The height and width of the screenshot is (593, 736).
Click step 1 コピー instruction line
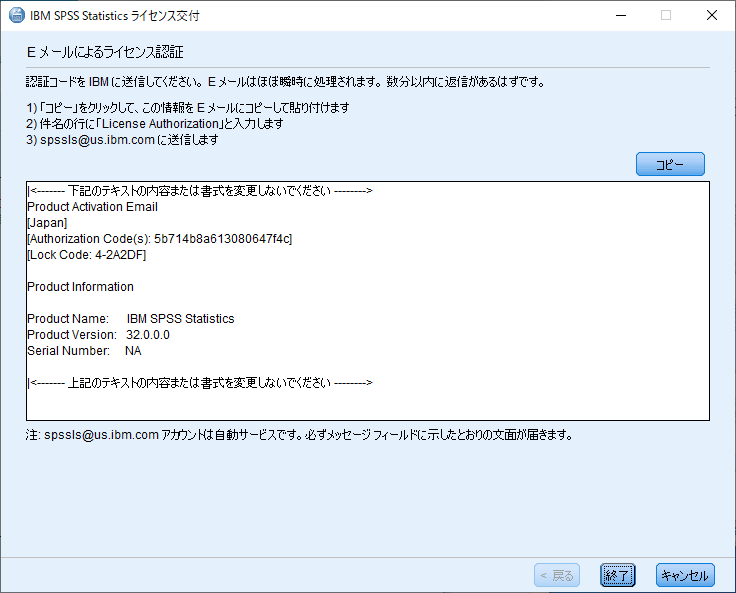point(188,108)
